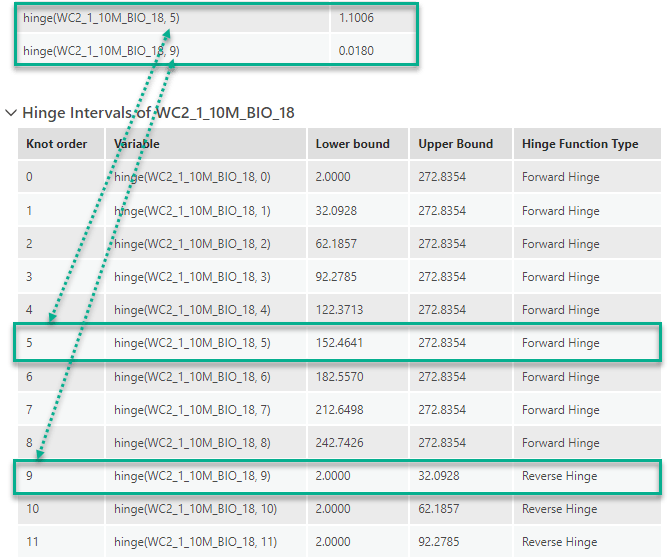Select the knot 11 upper bound 92.2785
This screenshot has width=670, height=559.
tap(439, 542)
